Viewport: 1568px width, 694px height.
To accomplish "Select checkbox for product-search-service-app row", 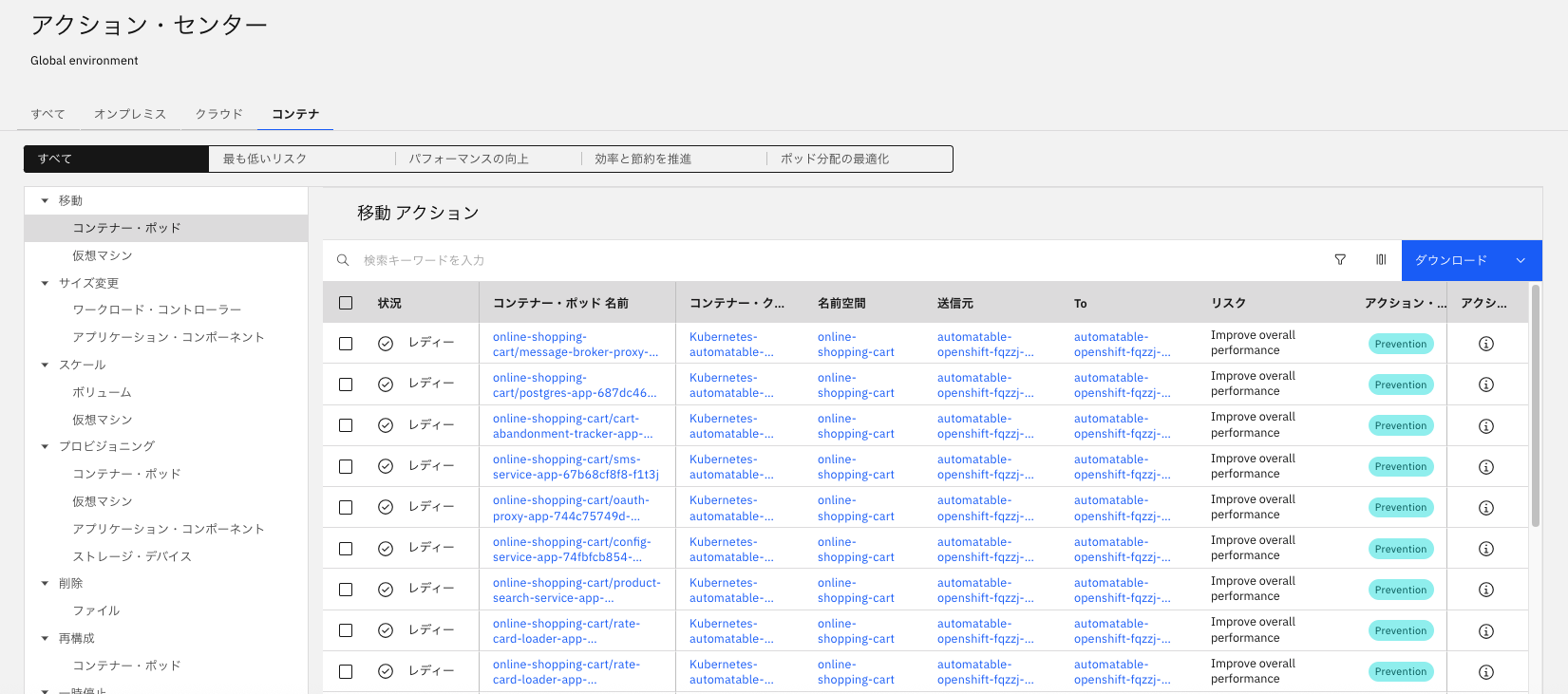I will [x=346, y=590].
